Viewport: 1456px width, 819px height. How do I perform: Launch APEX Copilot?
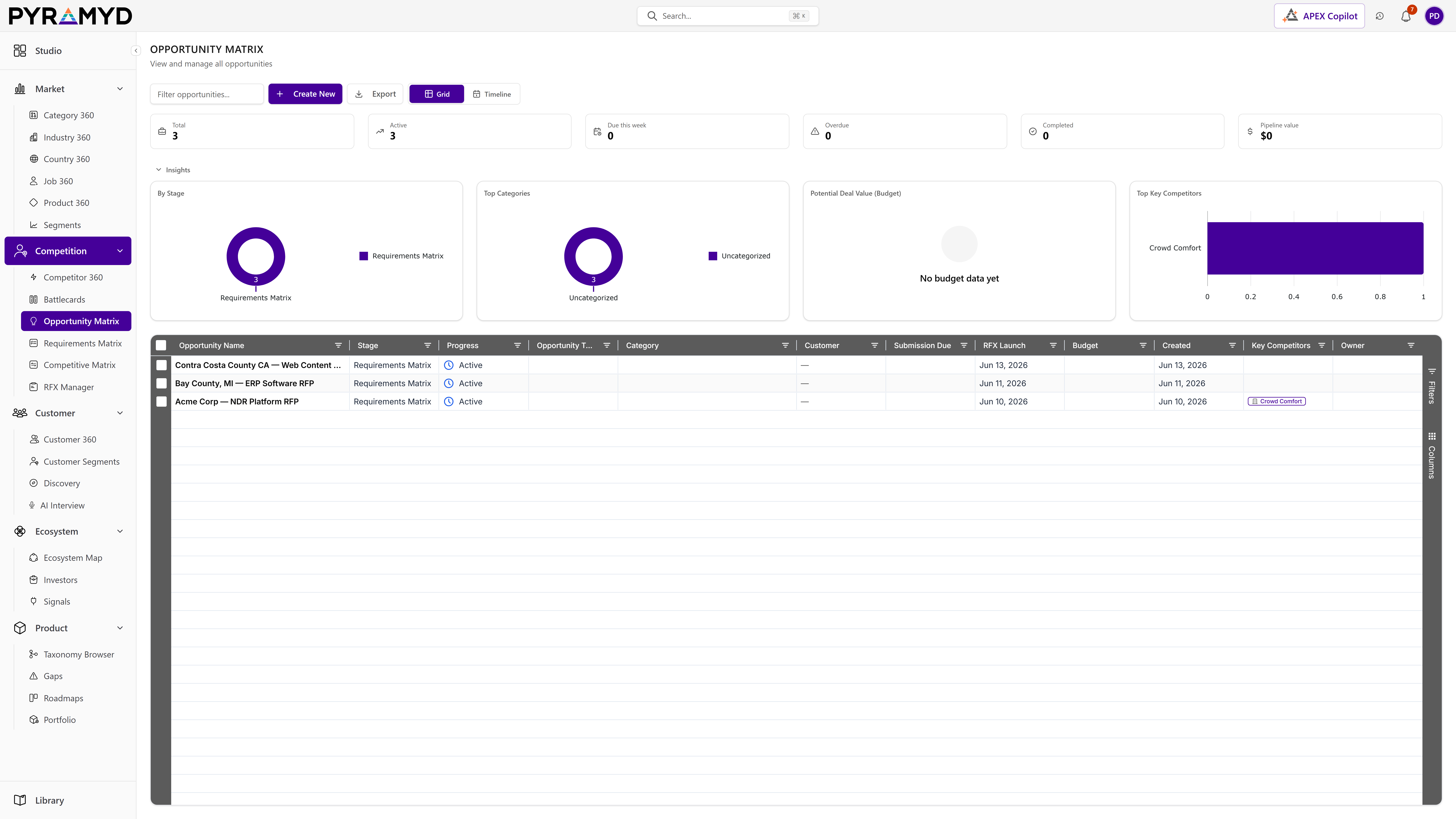tap(1319, 16)
